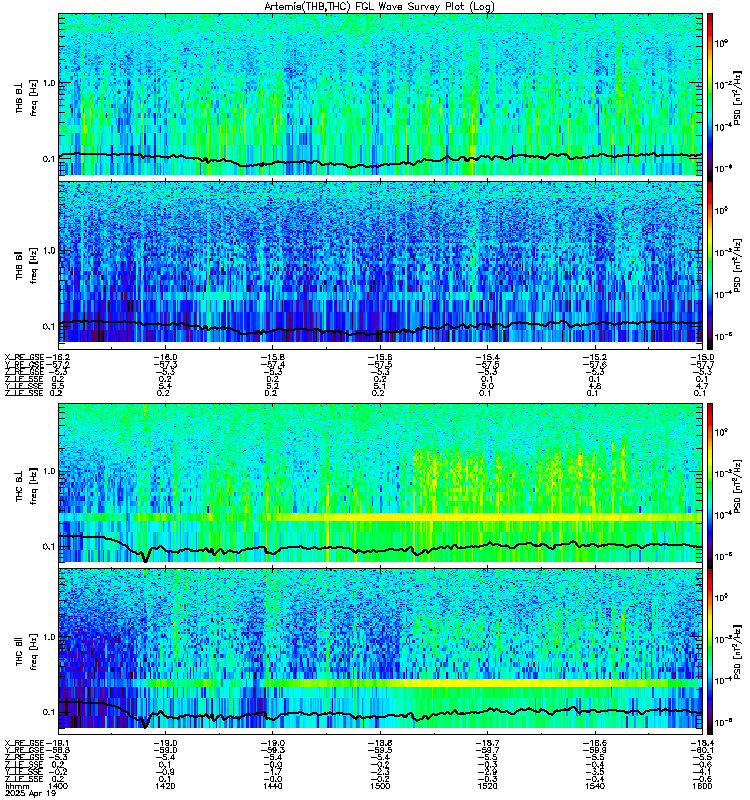The width and height of the screenshot is (750, 800).
Task: Click the 1520 time tick label
Action: (487, 786)
